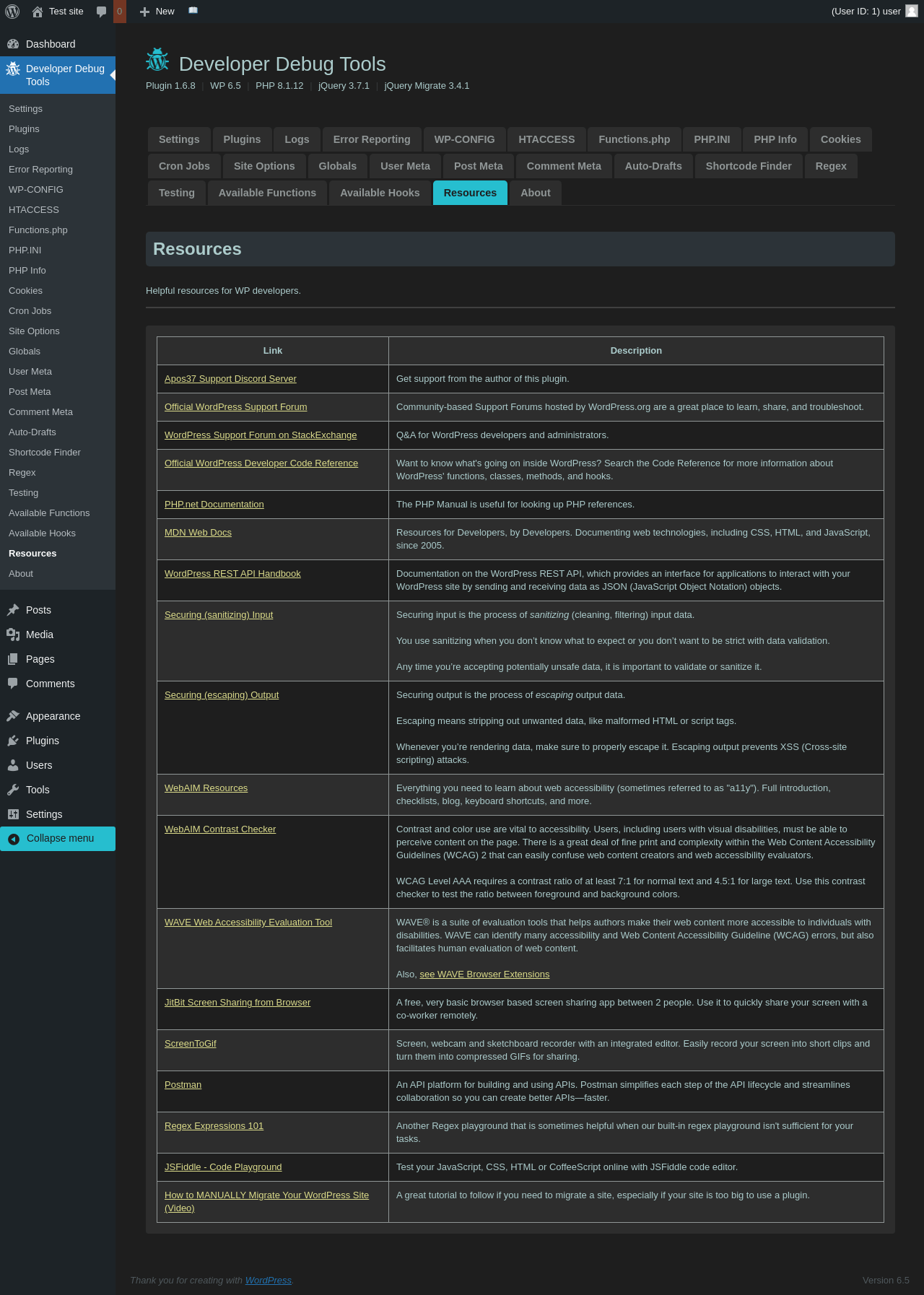The image size is (924, 1295).
Task: Open the Globals tab
Action: [338, 166]
